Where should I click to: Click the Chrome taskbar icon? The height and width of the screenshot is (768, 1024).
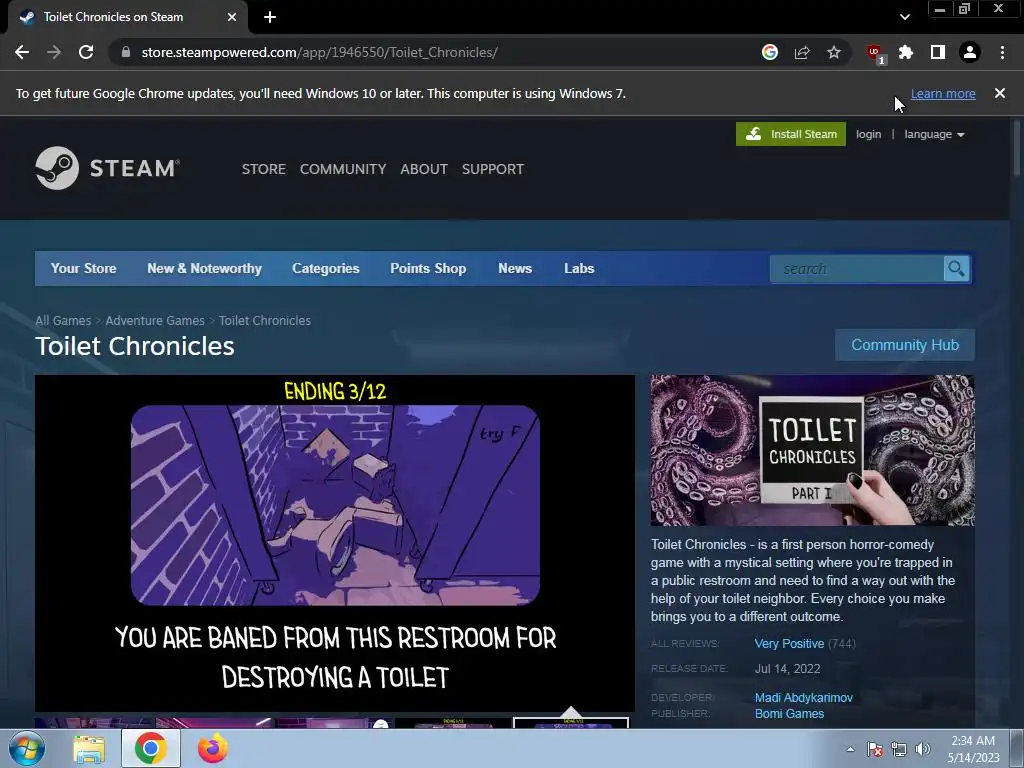[x=150, y=748]
